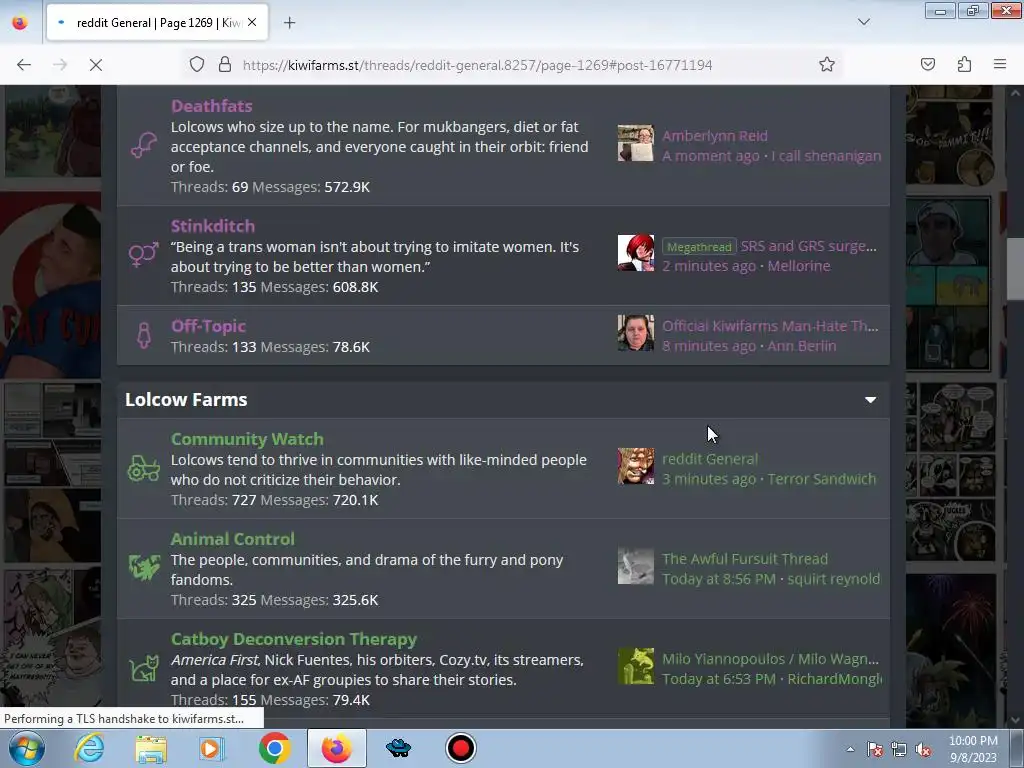Open the reddit General latest thread

click(x=710, y=459)
